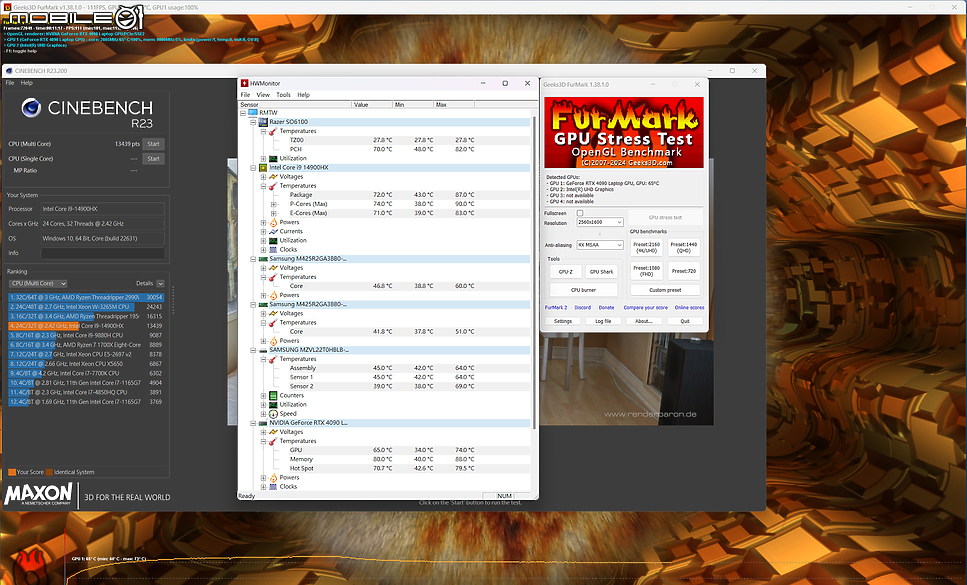Collapse the Razer SO6100 node
The height and width of the screenshot is (585, 967).
pyautogui.click(x=253, y=122)
